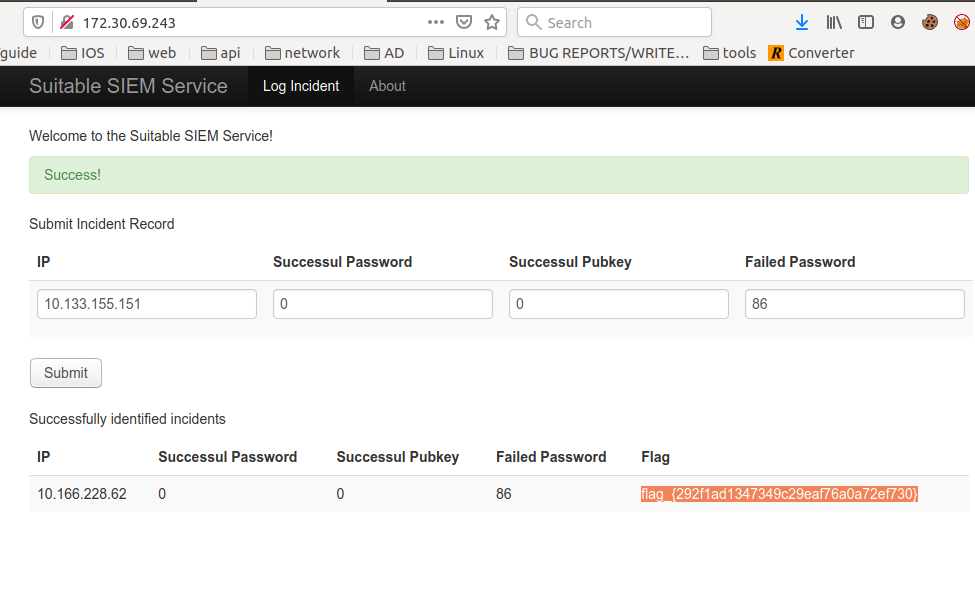Open the Converter bookmark

811,53
